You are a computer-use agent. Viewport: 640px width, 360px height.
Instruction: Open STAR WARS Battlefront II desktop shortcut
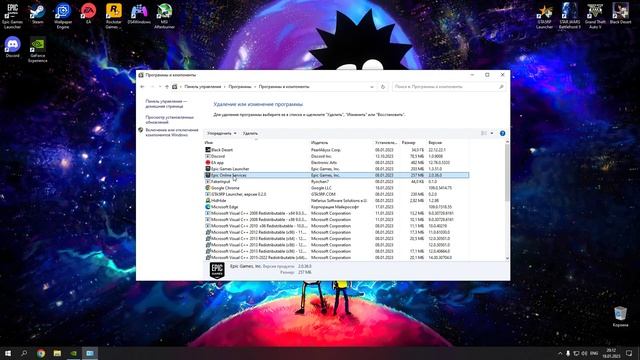coord(569,16)
